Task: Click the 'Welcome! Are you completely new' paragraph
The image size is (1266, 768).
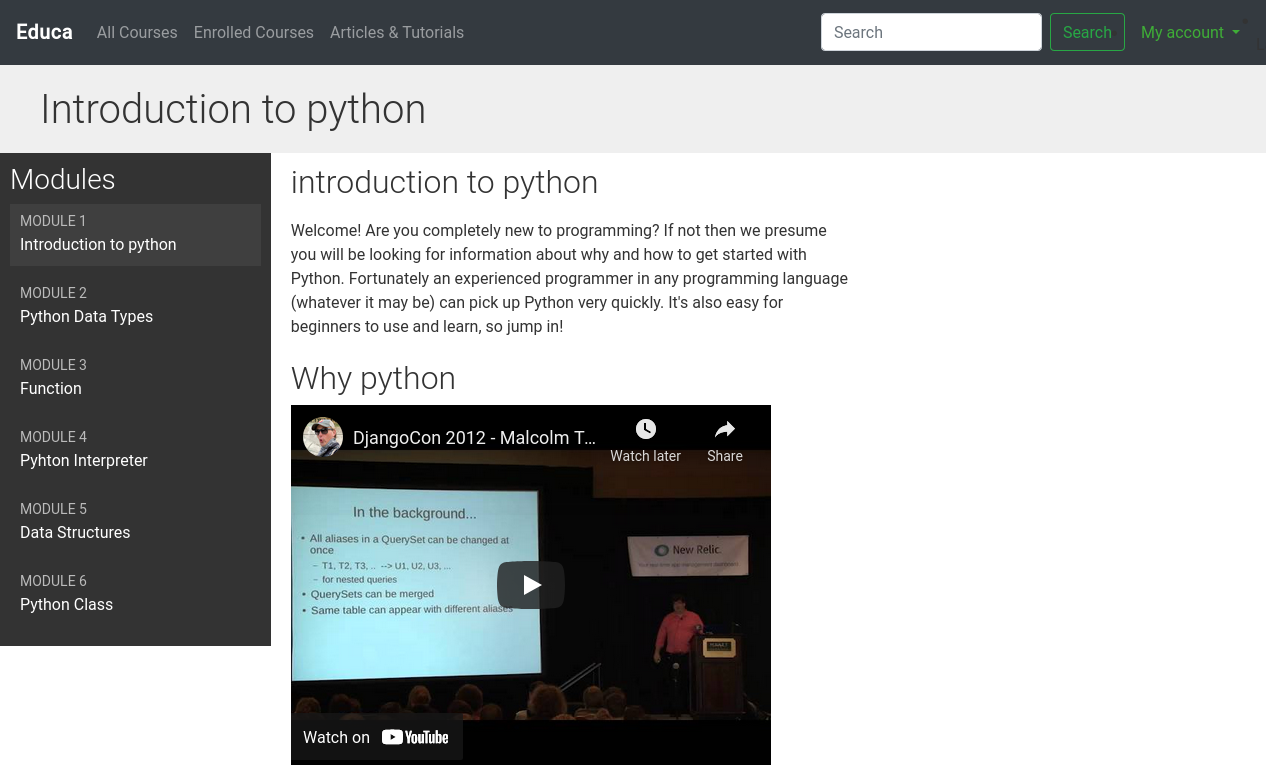Action: (569, 278)
